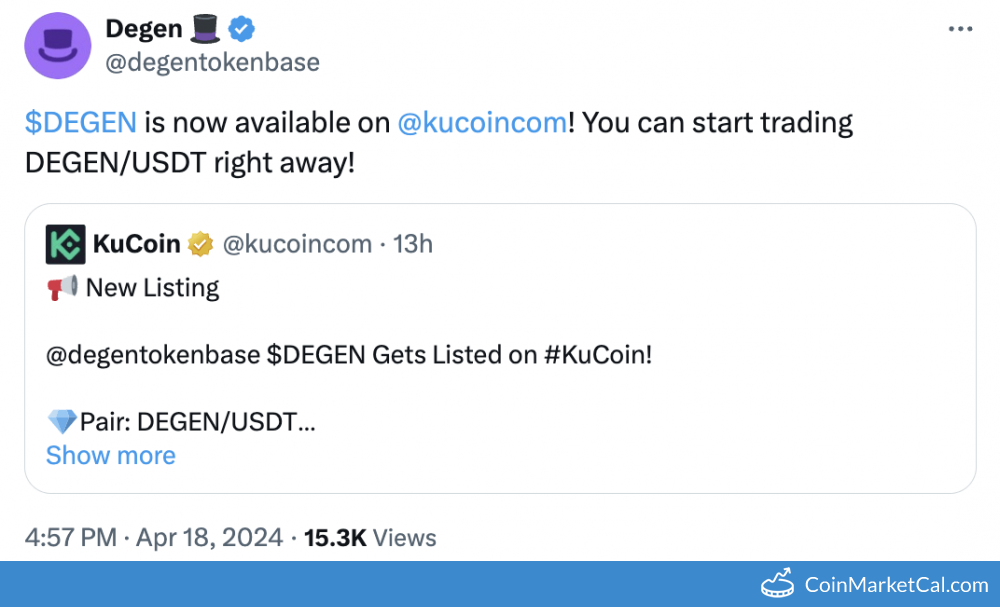Open the tweet options three-dot menu
The image size is (1000, 607).
tap(959, 28)
